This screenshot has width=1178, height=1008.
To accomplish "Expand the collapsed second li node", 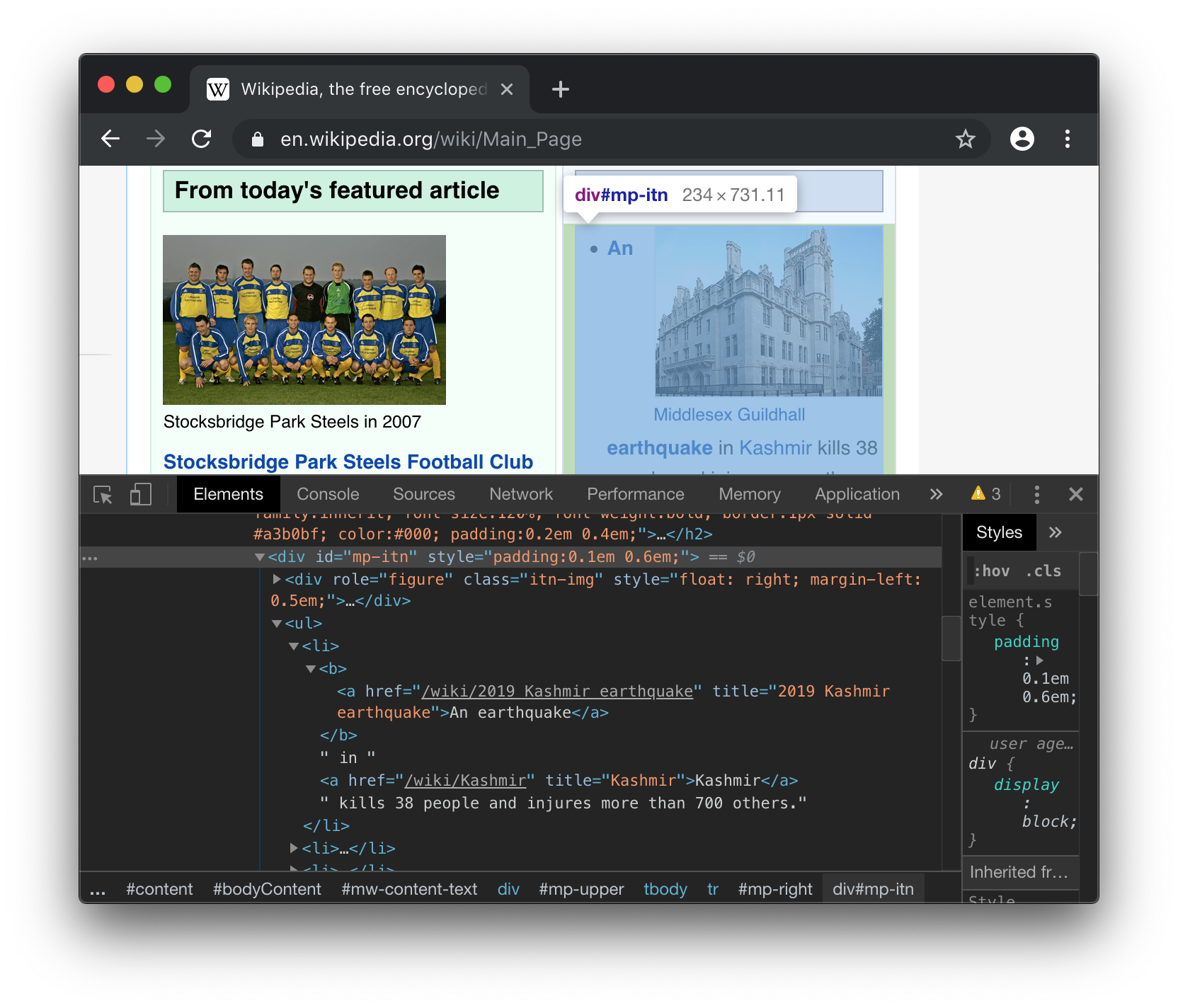I will (294, 848).
